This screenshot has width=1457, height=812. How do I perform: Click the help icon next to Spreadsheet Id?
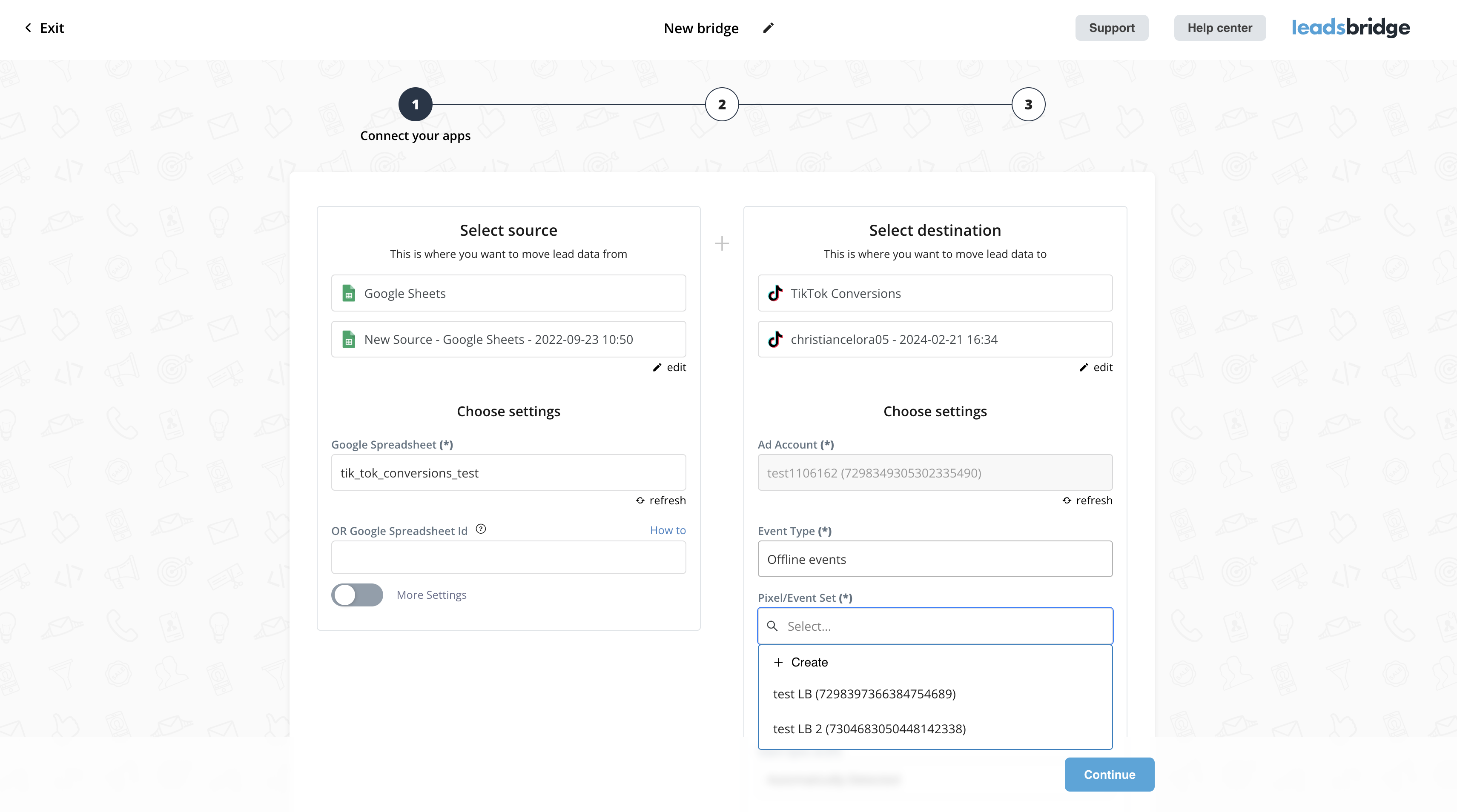pyautogui.click(x=481, y=529)
